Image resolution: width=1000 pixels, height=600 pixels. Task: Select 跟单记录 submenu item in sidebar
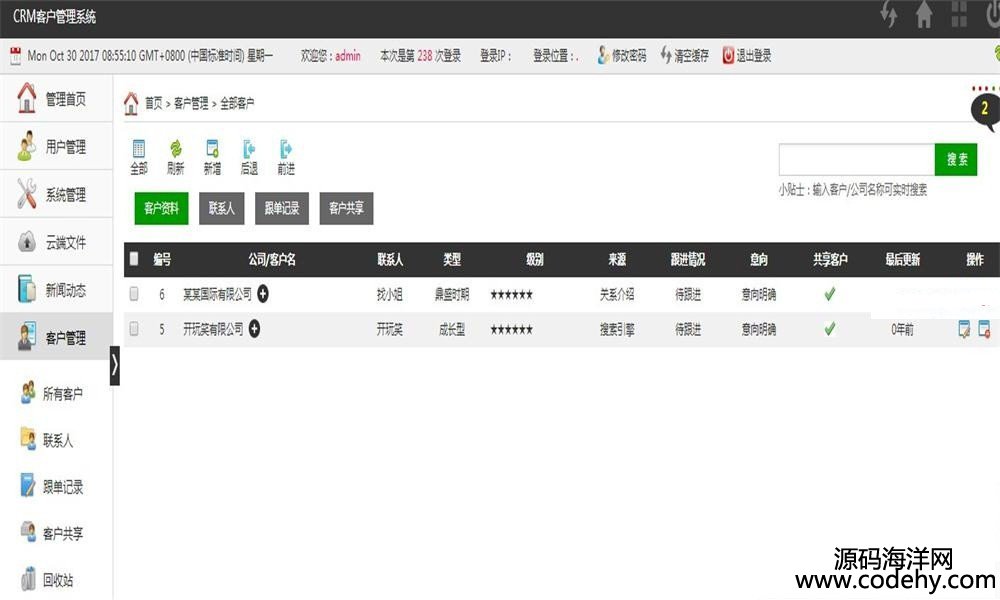pos(52,487)
